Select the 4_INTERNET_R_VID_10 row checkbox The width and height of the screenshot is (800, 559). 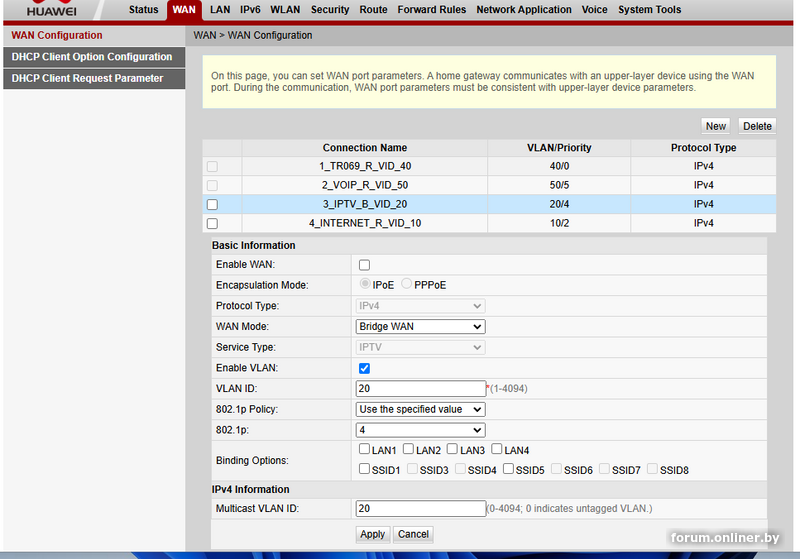[211, 223]
